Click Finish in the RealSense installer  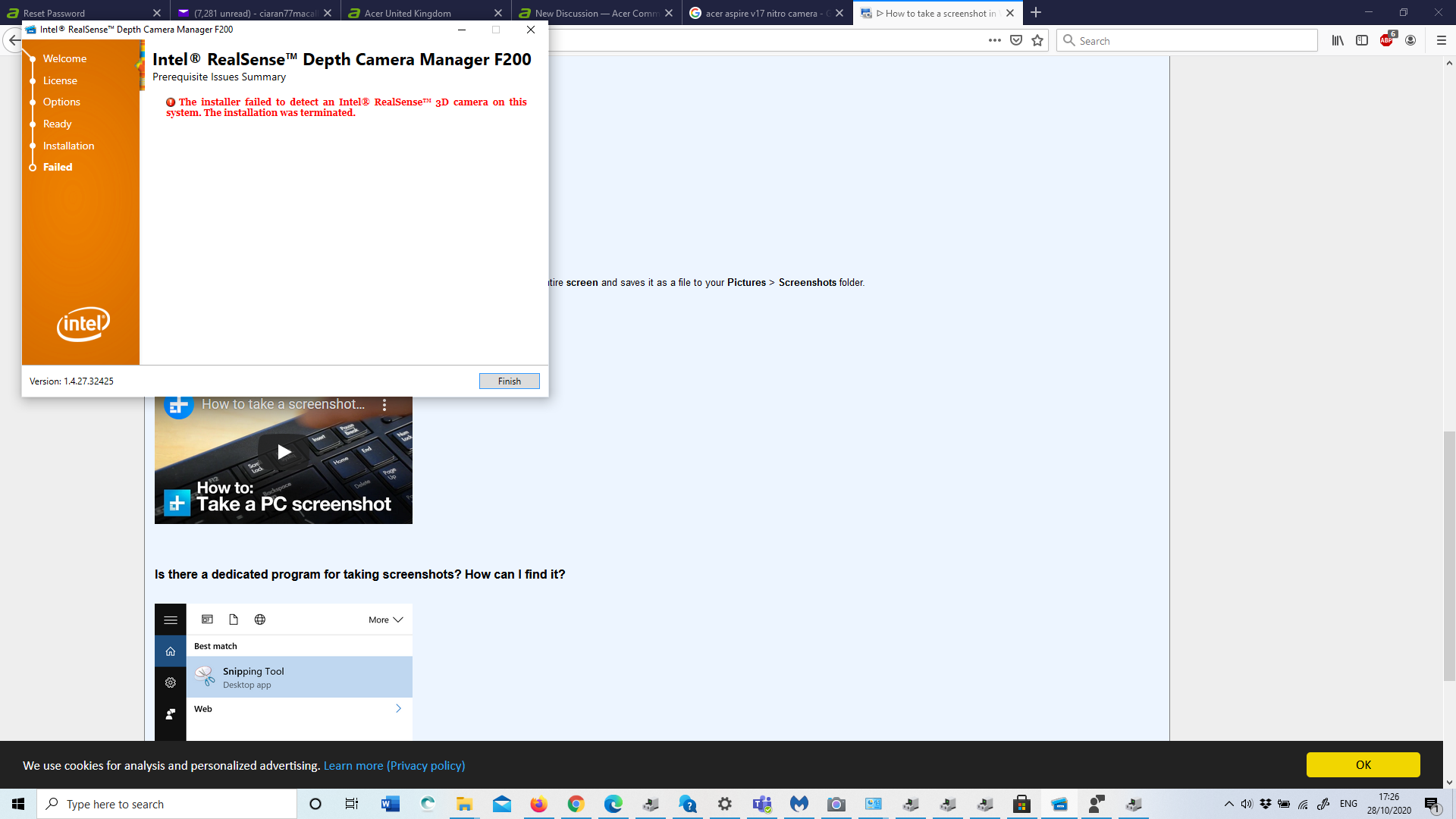point(509,381)
